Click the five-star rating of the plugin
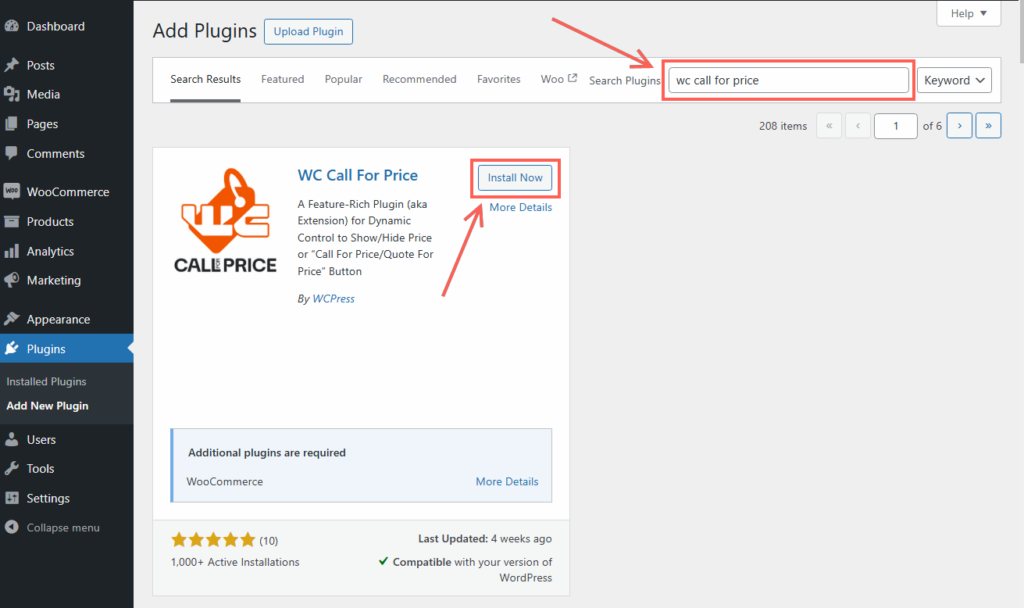The width and height of the screenshot is (1024, 608). click(x=213, y=539)
